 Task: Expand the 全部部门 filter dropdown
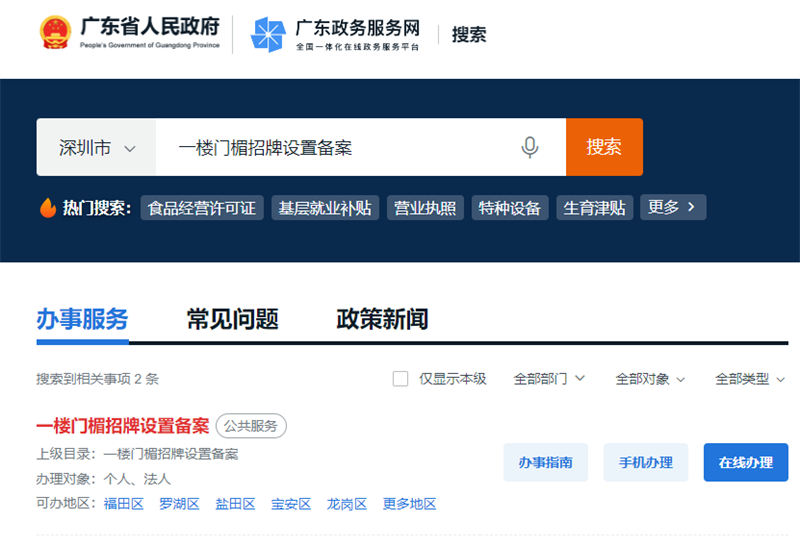(549, 379)
